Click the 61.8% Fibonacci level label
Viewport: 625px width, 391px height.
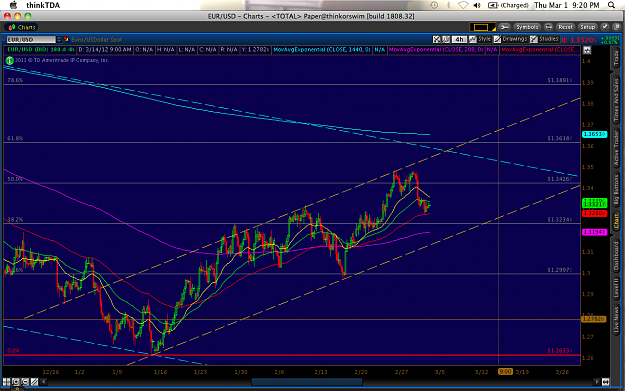coord(15,138)
